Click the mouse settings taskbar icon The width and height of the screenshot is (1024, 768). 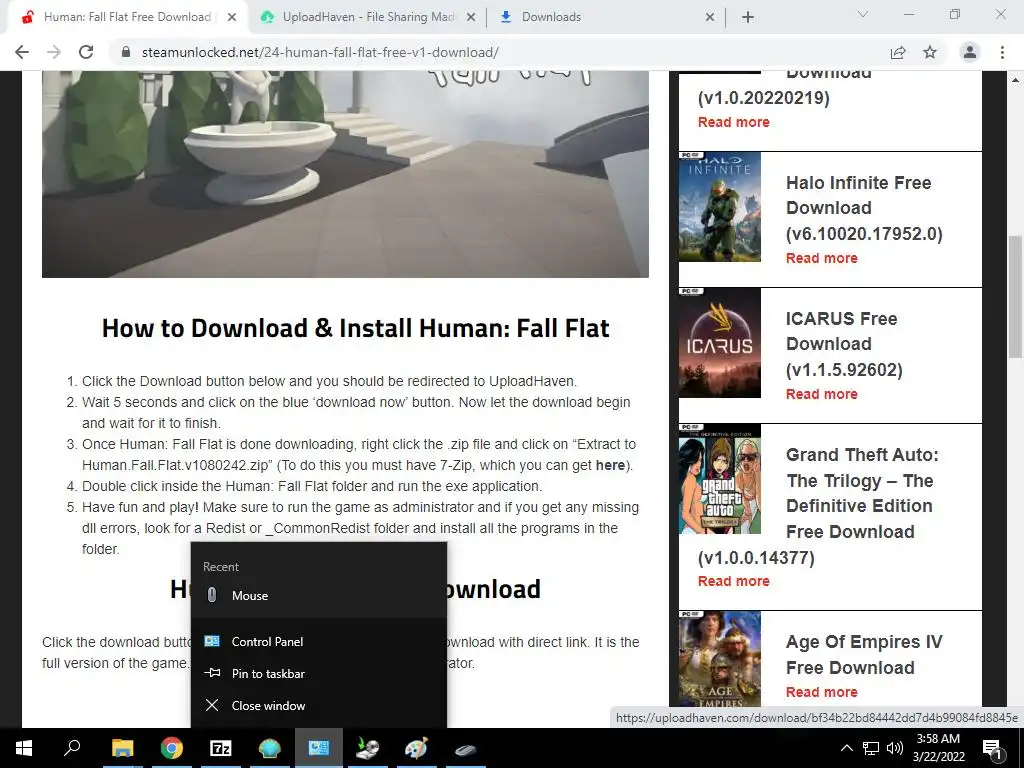[x=465, y=748]
